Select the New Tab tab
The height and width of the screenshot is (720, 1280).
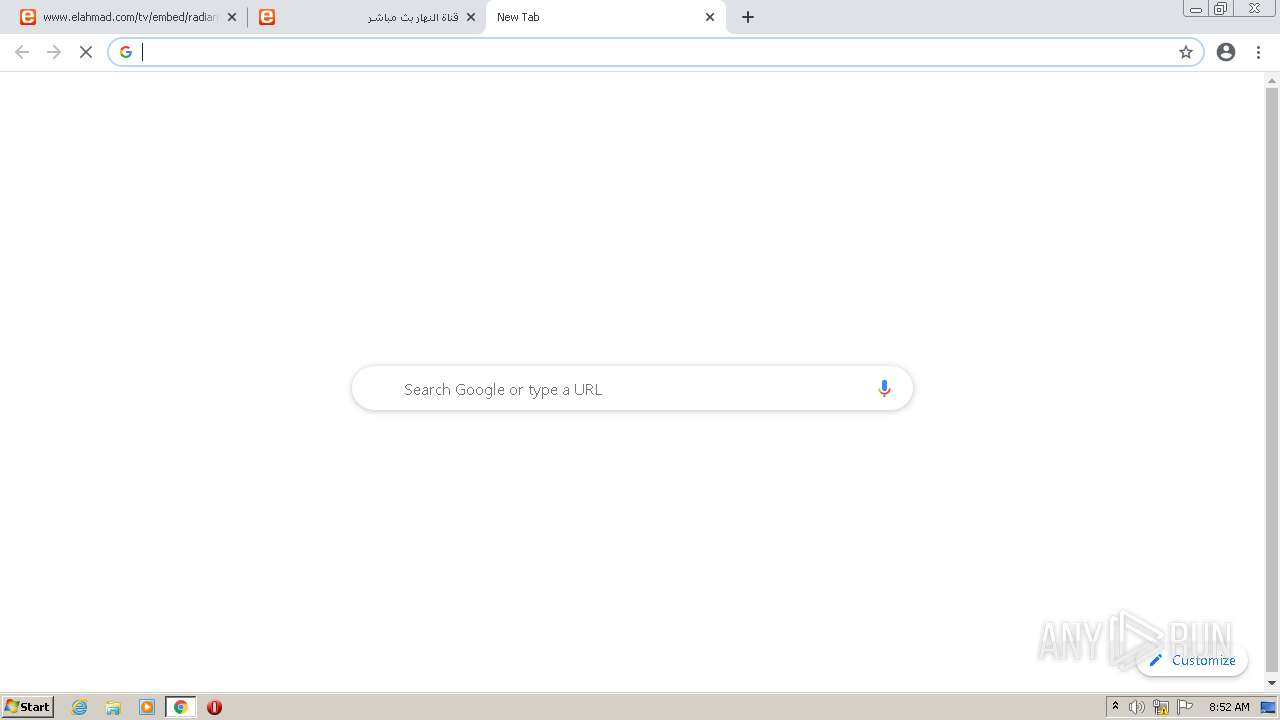[x=605, y=17]
